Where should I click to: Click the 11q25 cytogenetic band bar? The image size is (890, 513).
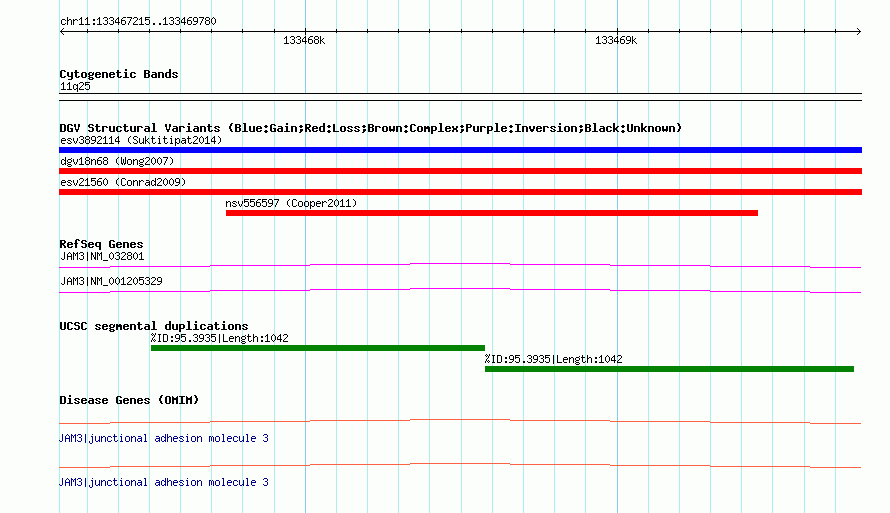click(x=460, y=97)
